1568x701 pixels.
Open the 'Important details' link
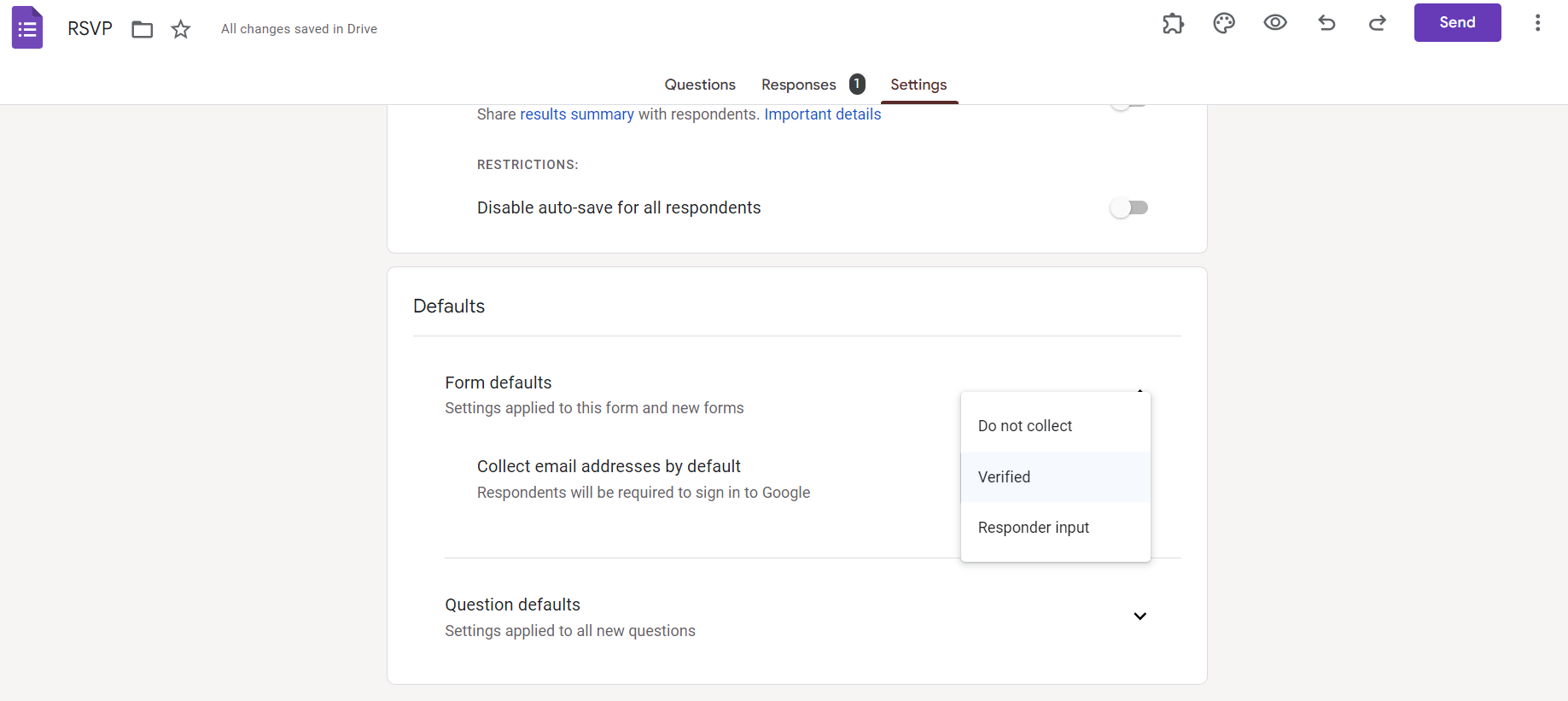click(x=822, y=114)
